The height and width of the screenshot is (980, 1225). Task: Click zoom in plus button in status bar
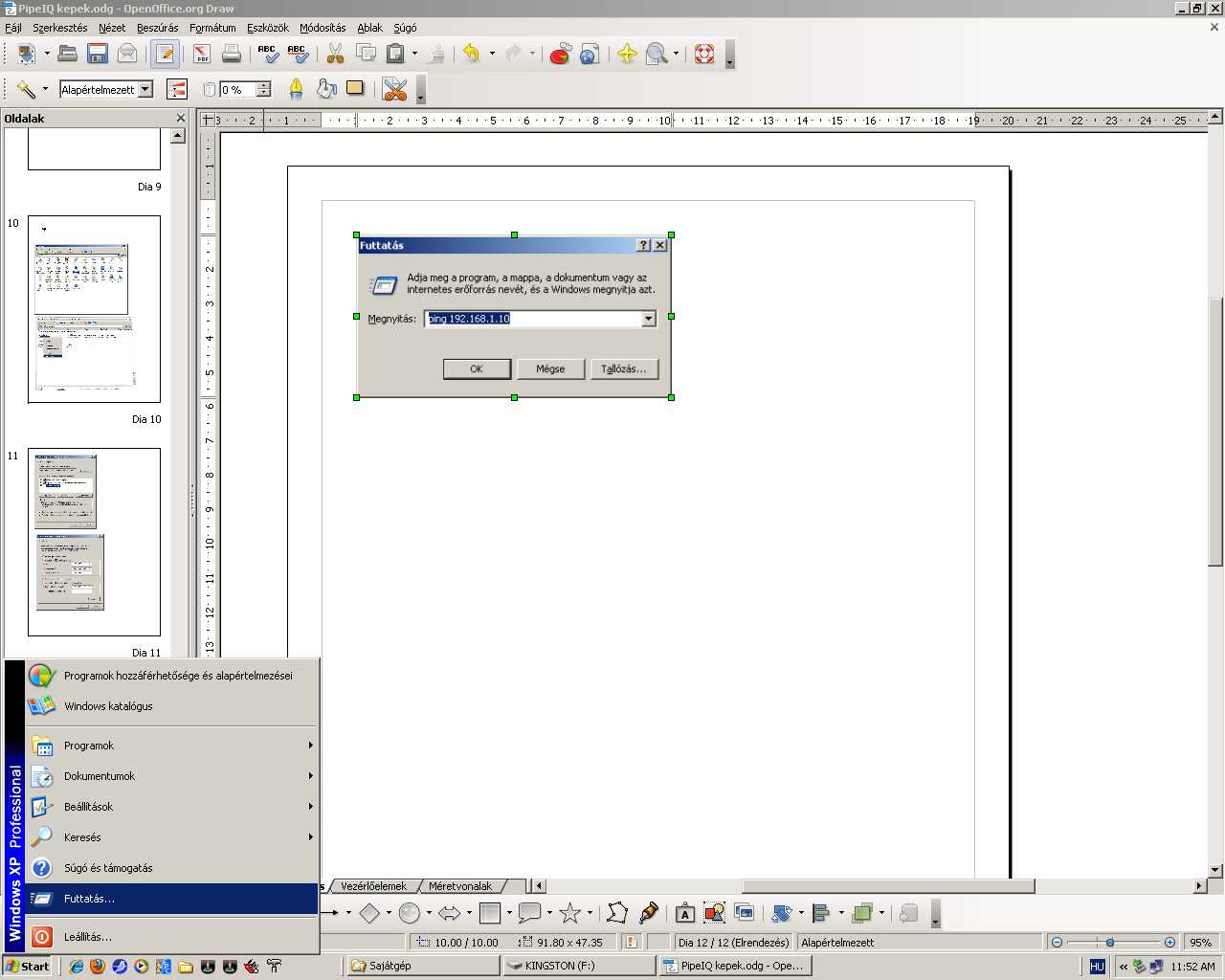[1169, 943]
